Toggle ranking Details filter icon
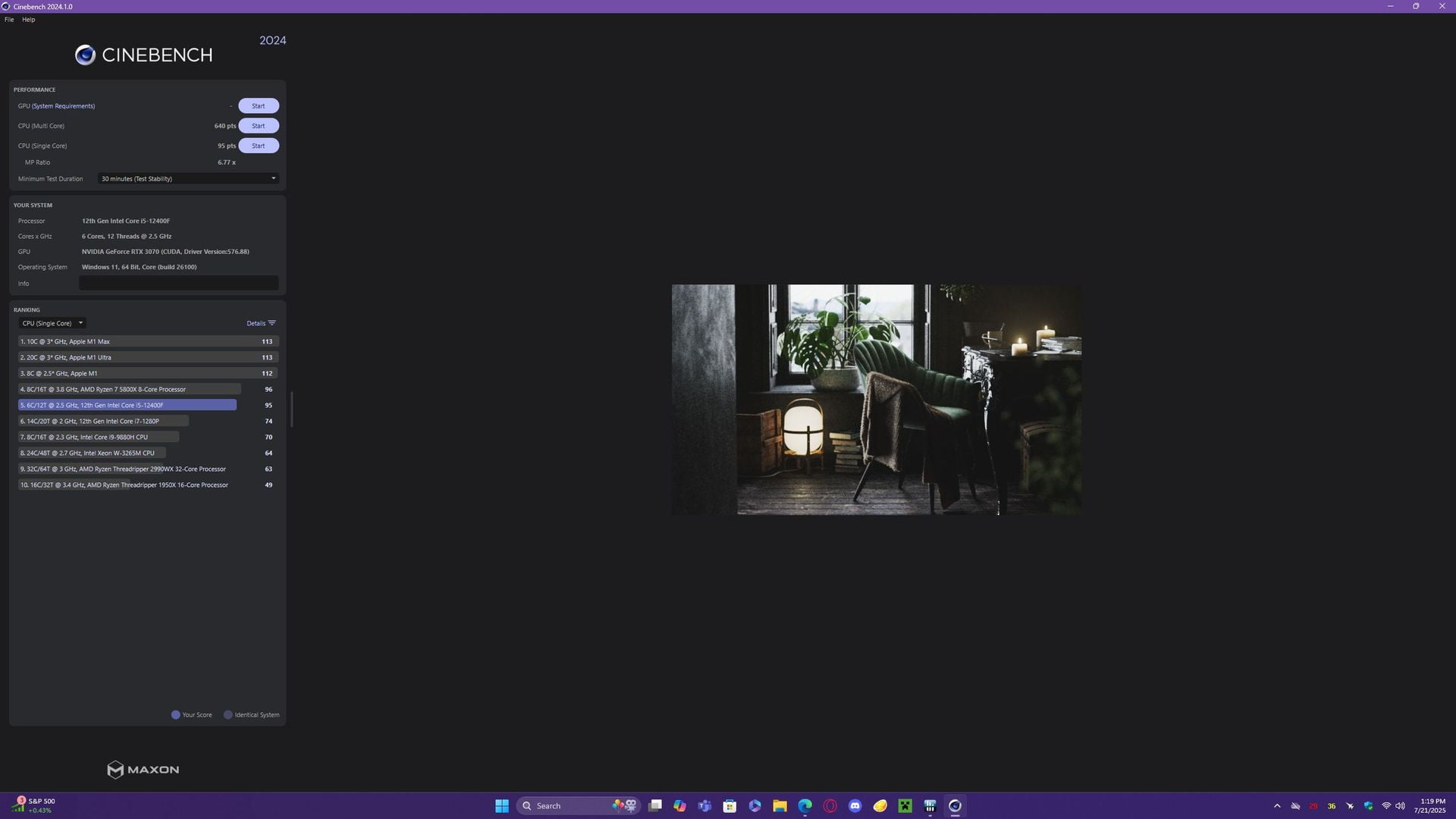This screenshot has height=819, width=1456. pyautogui.click(x=271, y=323)
